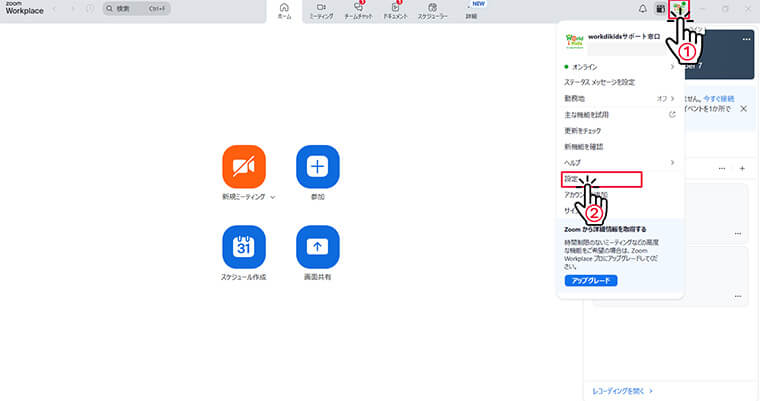
Task: Click the blue Join (参加) plus icon
Action: click(x=317, y=166)
